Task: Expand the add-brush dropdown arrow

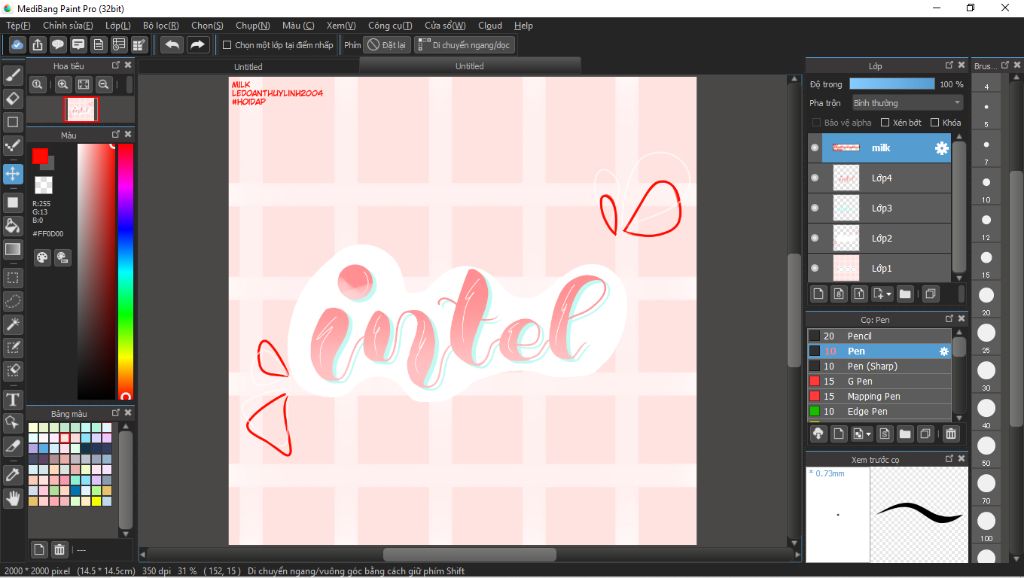Action: pyautogui.click(x=869, y=434)
